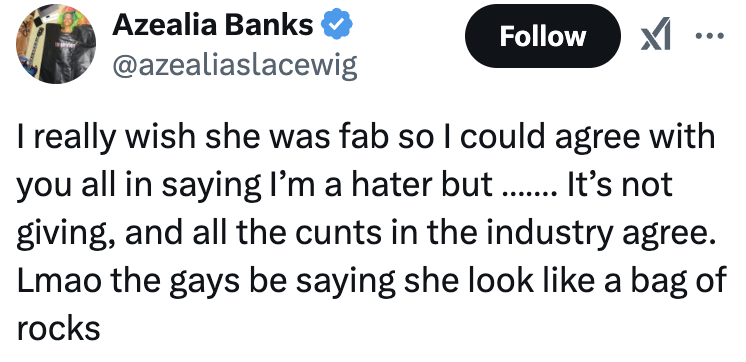Open the three-dot more options menu
This screenshot has height=362, width=746.
click(710, 35)
